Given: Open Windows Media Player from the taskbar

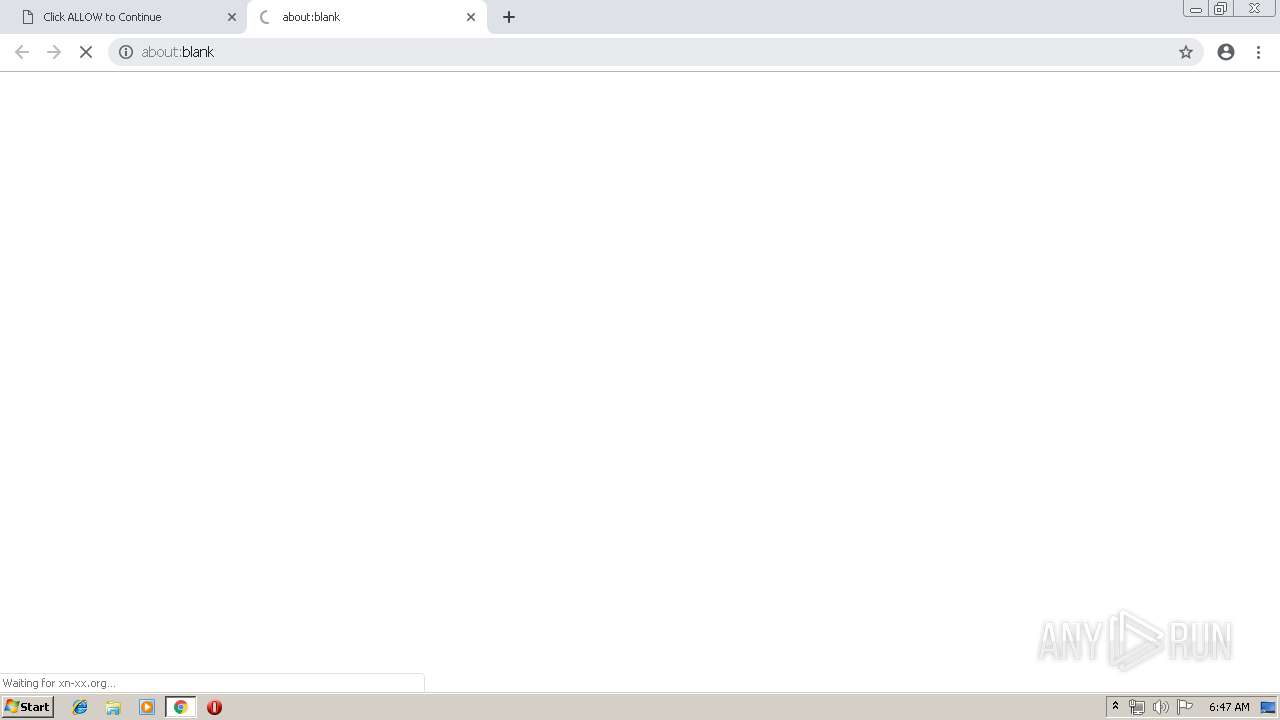Looking at the screenshot, I should coord(147,707).
